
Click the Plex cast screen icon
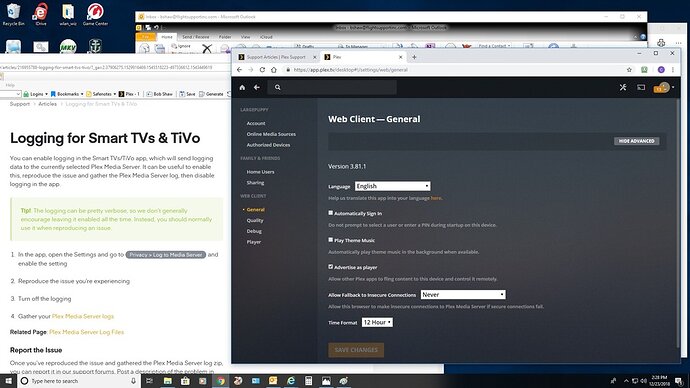(641, 88)
